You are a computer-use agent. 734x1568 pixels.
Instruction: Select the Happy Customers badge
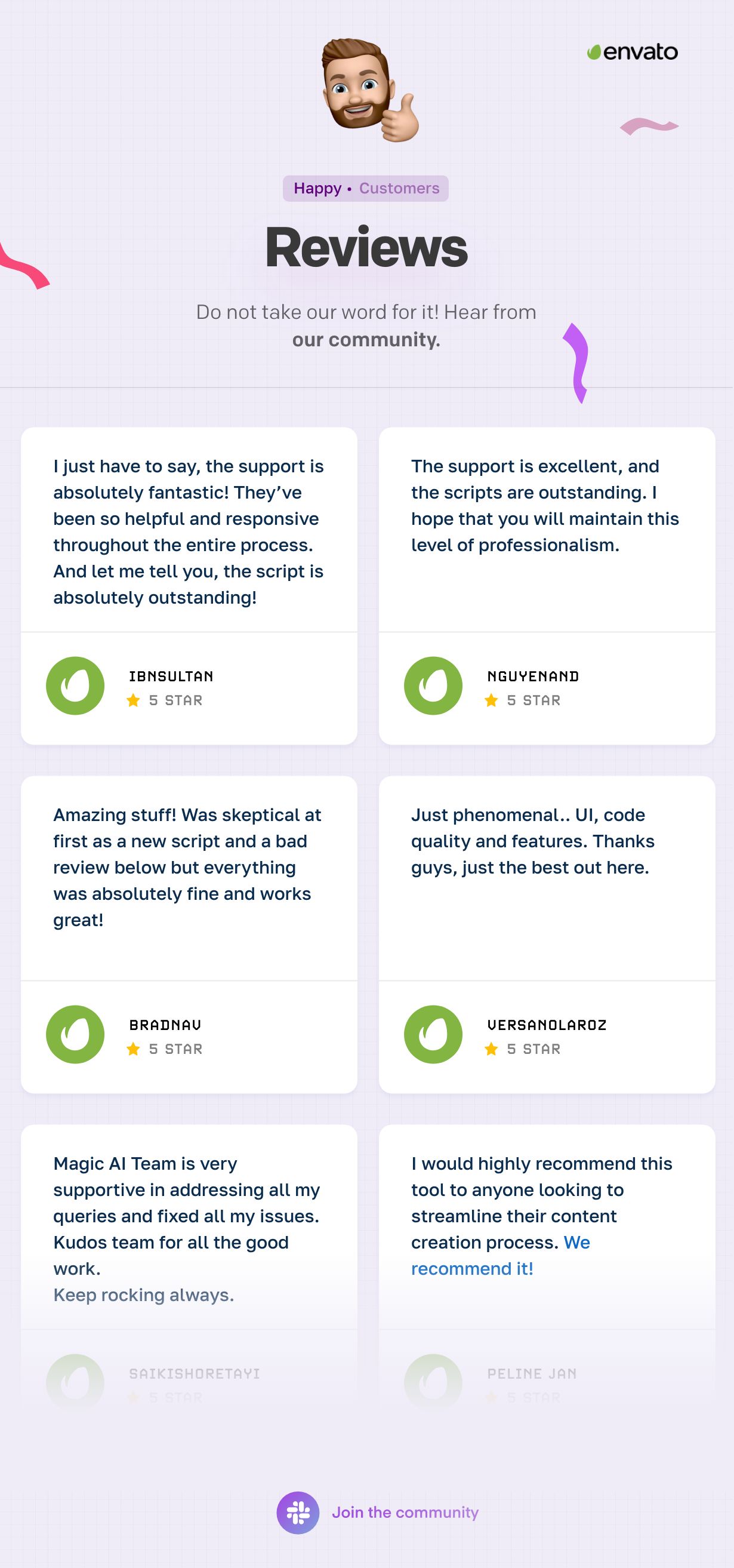tap(366, 189)
